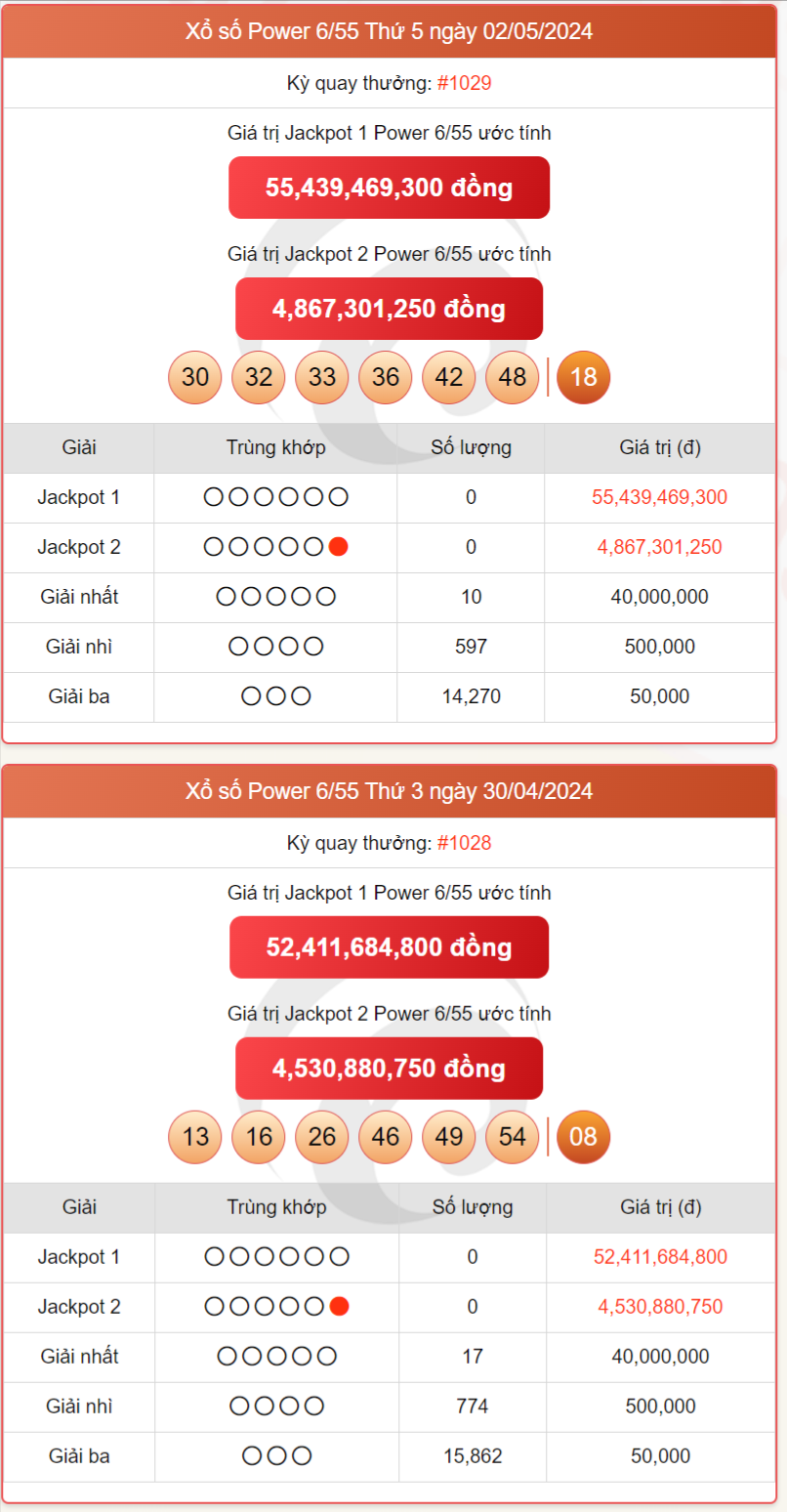Click lottery ball number 26
Screen dimensions: 787x1512
point(322,1137)
